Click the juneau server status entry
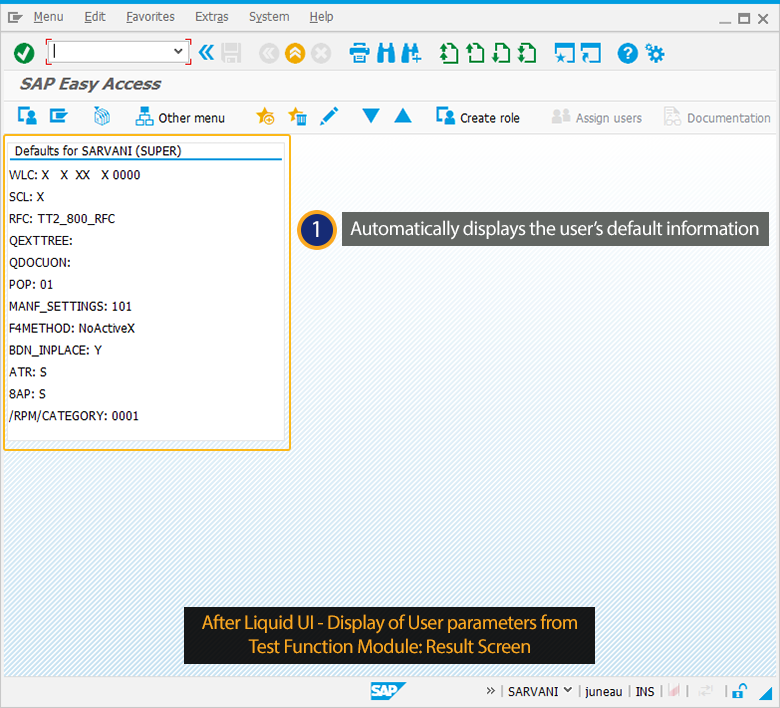 603,692
